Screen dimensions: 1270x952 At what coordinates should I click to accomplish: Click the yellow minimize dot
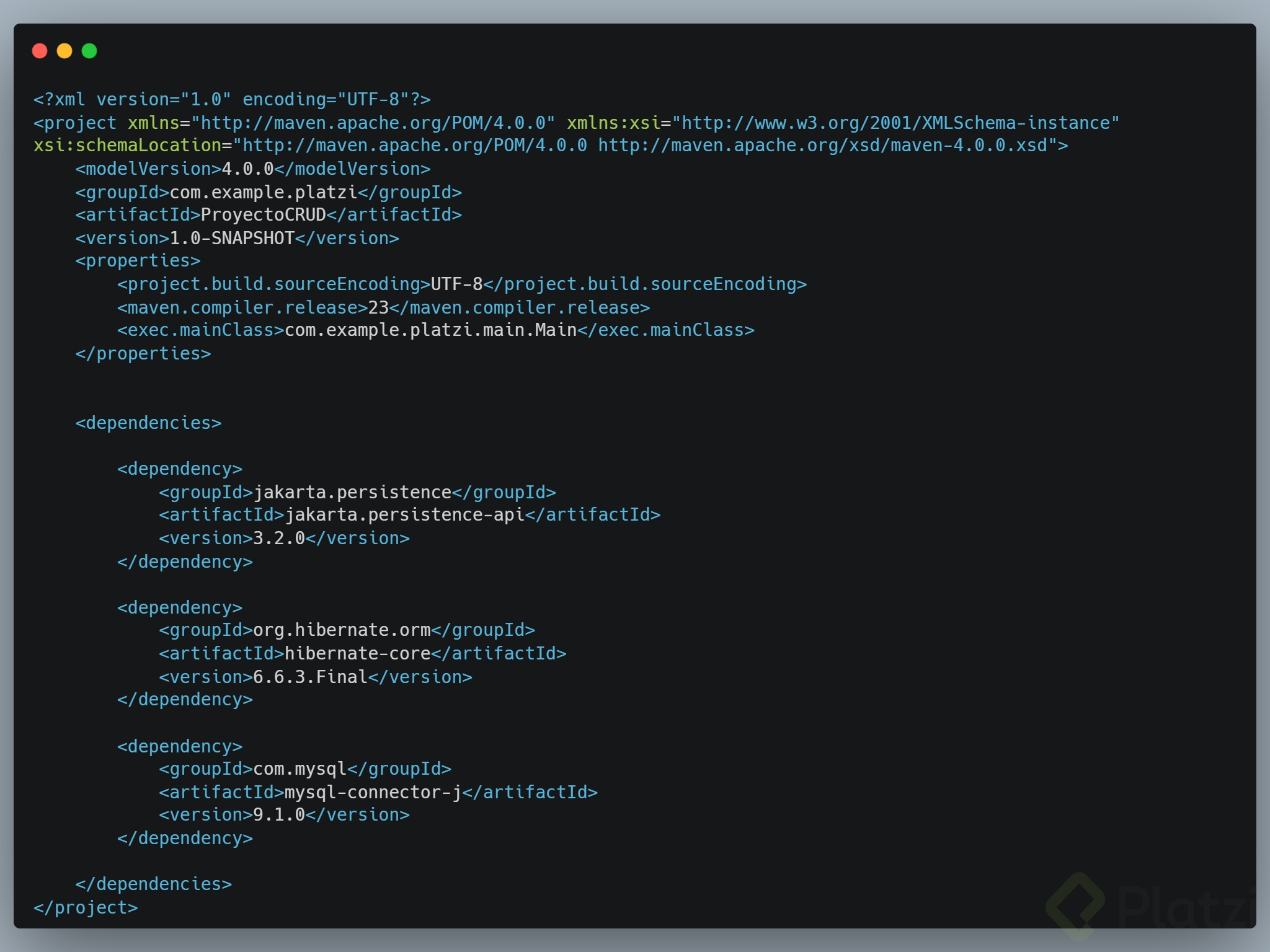tap(64, 51)
